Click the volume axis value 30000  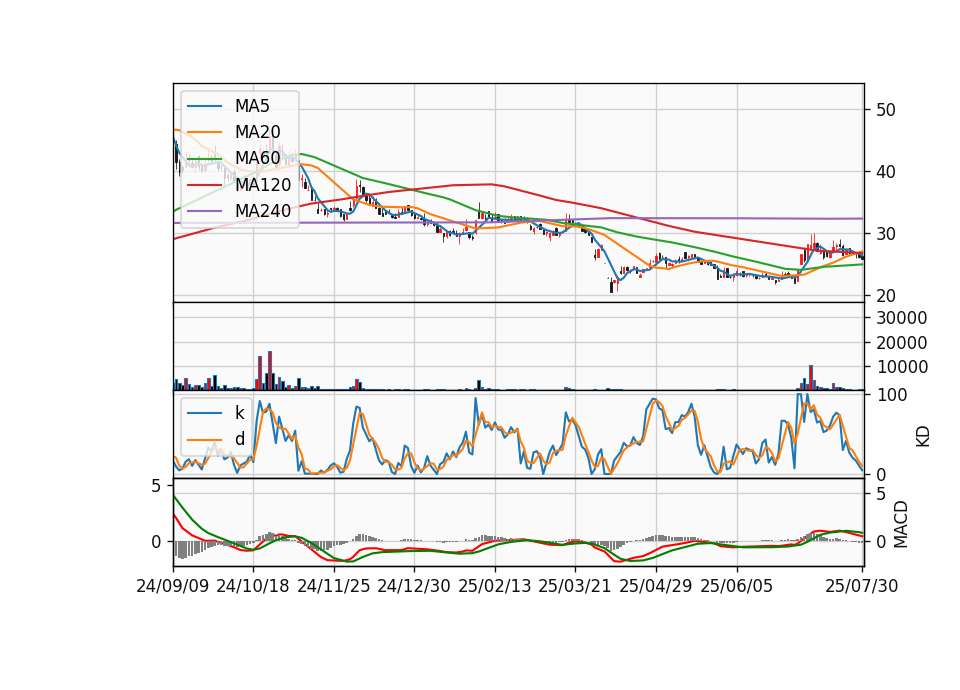point(902,318)
